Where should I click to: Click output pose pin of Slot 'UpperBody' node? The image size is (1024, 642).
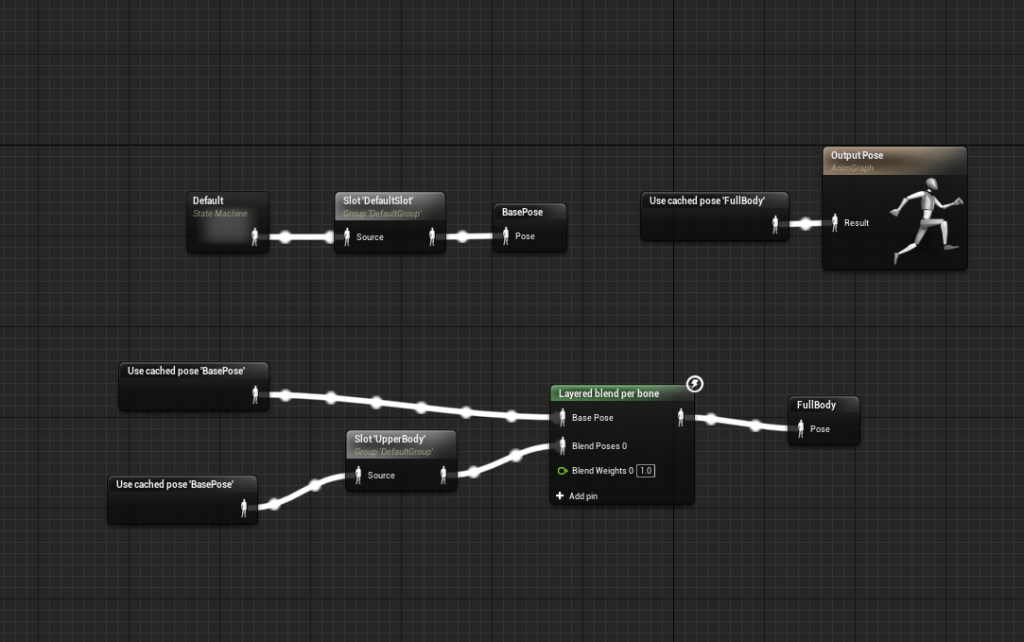click(x=443, y=476)
